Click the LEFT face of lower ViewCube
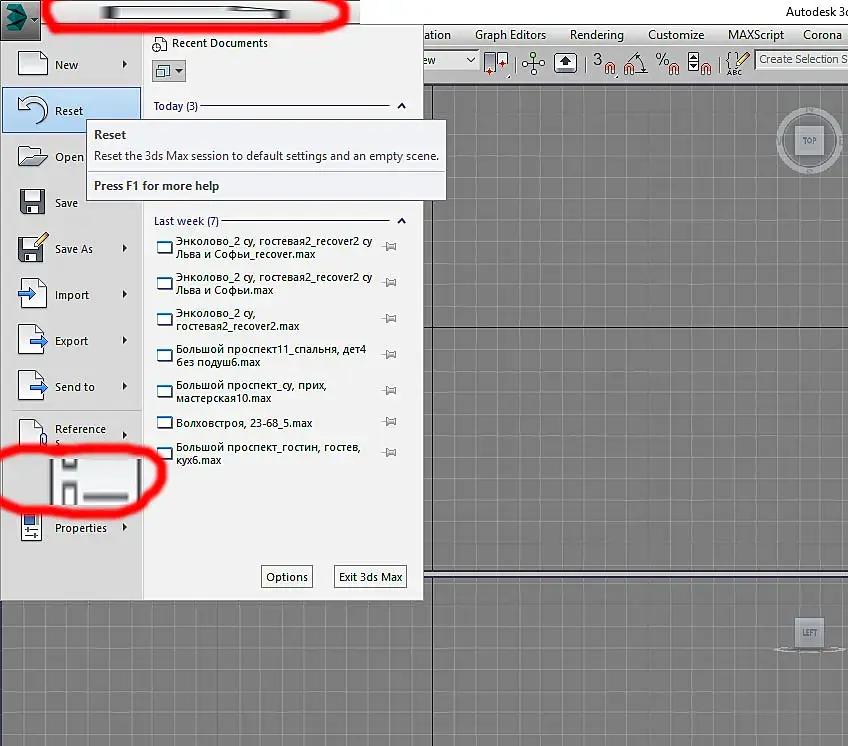 click(810, 632)
